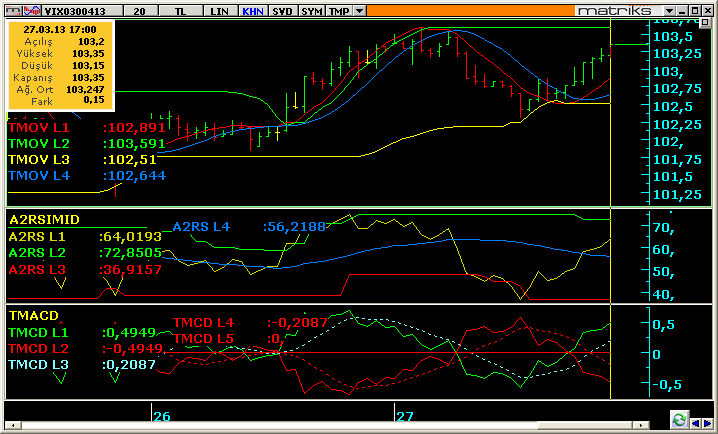Click the VIX0300413 symbol name field
The height and width of the screenshot is (434, 718).
tap(70, 9)
